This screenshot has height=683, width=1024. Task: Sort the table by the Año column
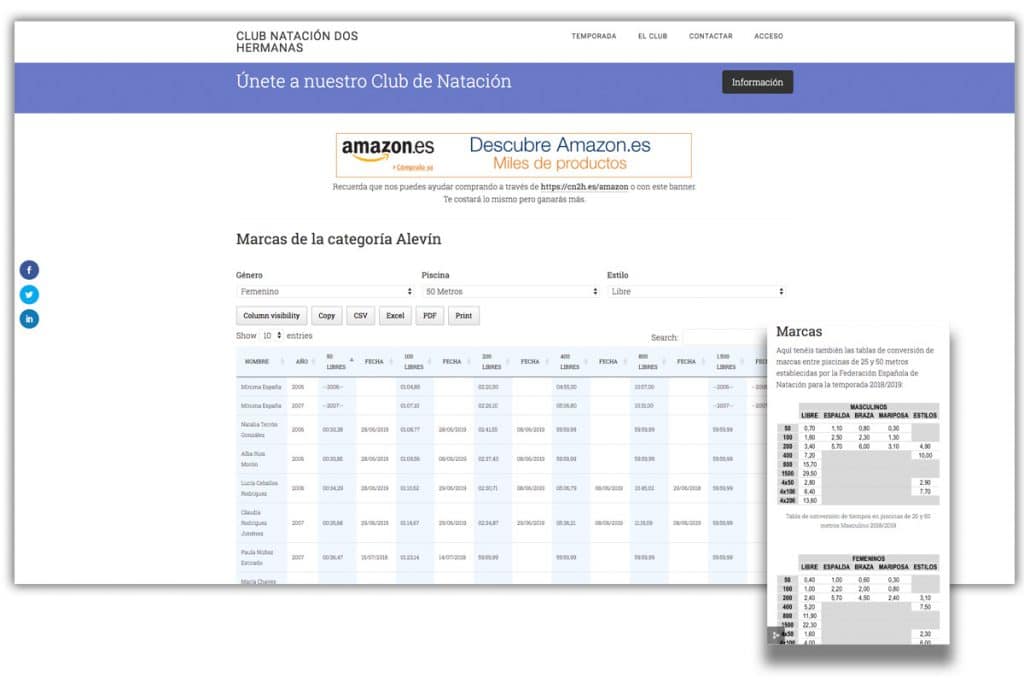[x=302, y=361]
